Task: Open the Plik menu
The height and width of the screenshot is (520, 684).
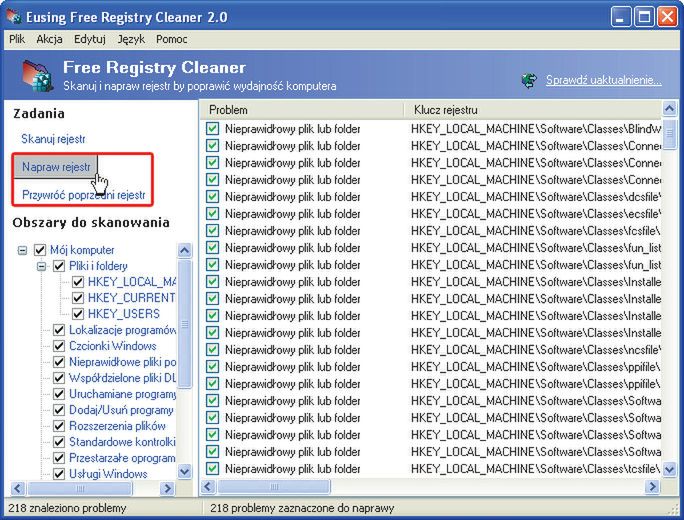Action: (17, 39)
